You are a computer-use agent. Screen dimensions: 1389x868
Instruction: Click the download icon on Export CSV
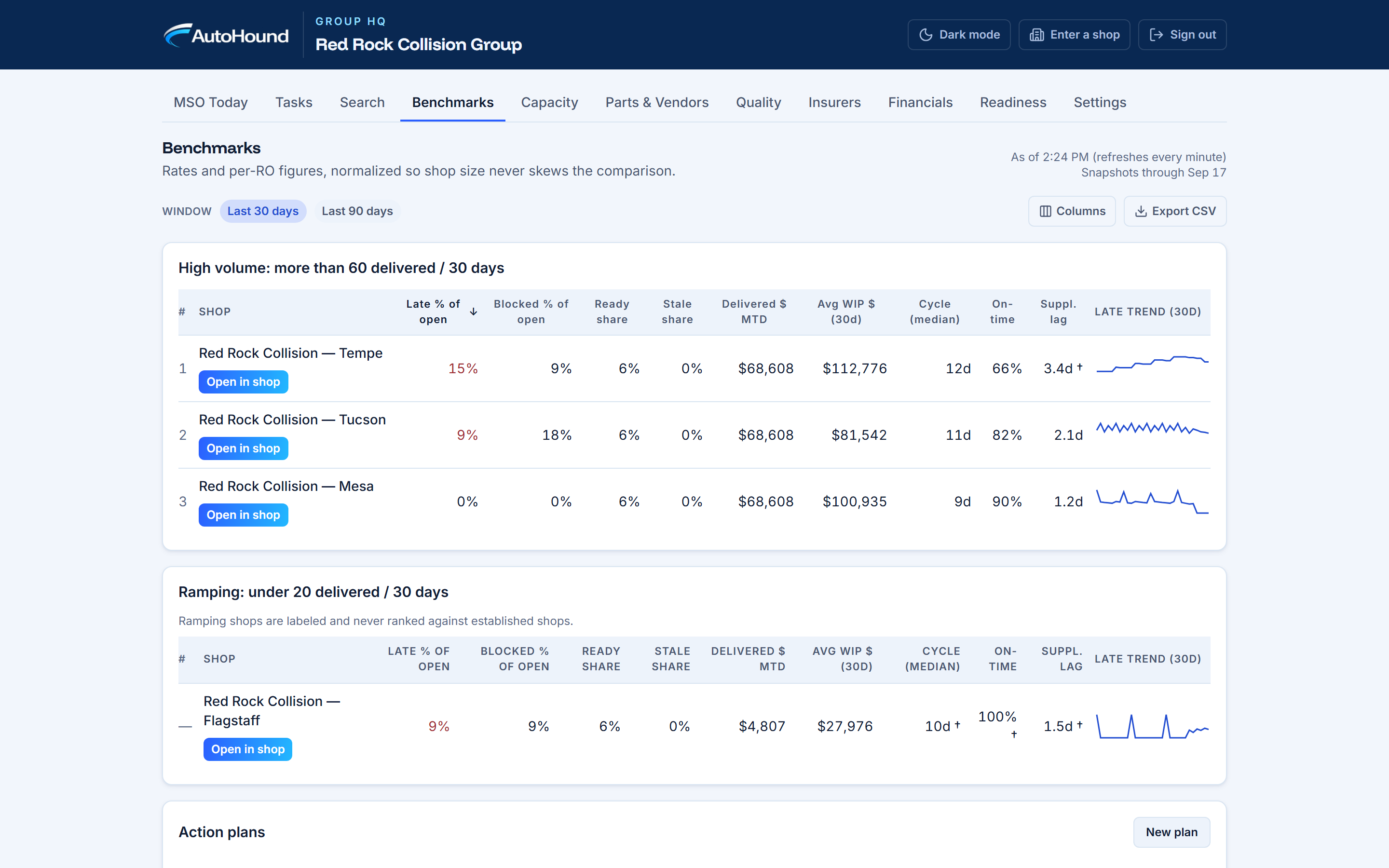(1141, 211)
